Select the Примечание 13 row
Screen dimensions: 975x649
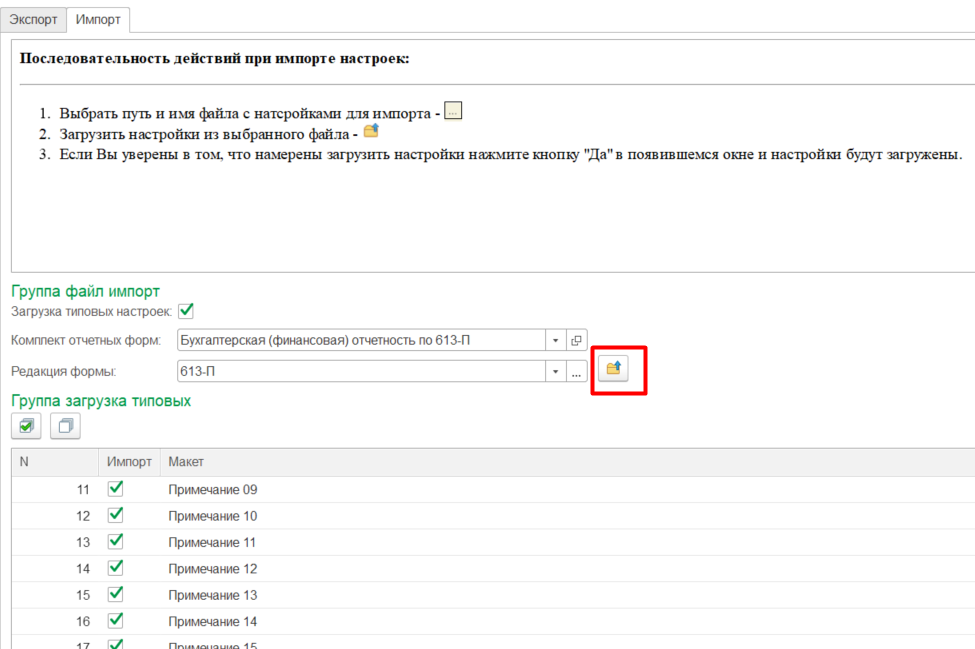point(212,595)
